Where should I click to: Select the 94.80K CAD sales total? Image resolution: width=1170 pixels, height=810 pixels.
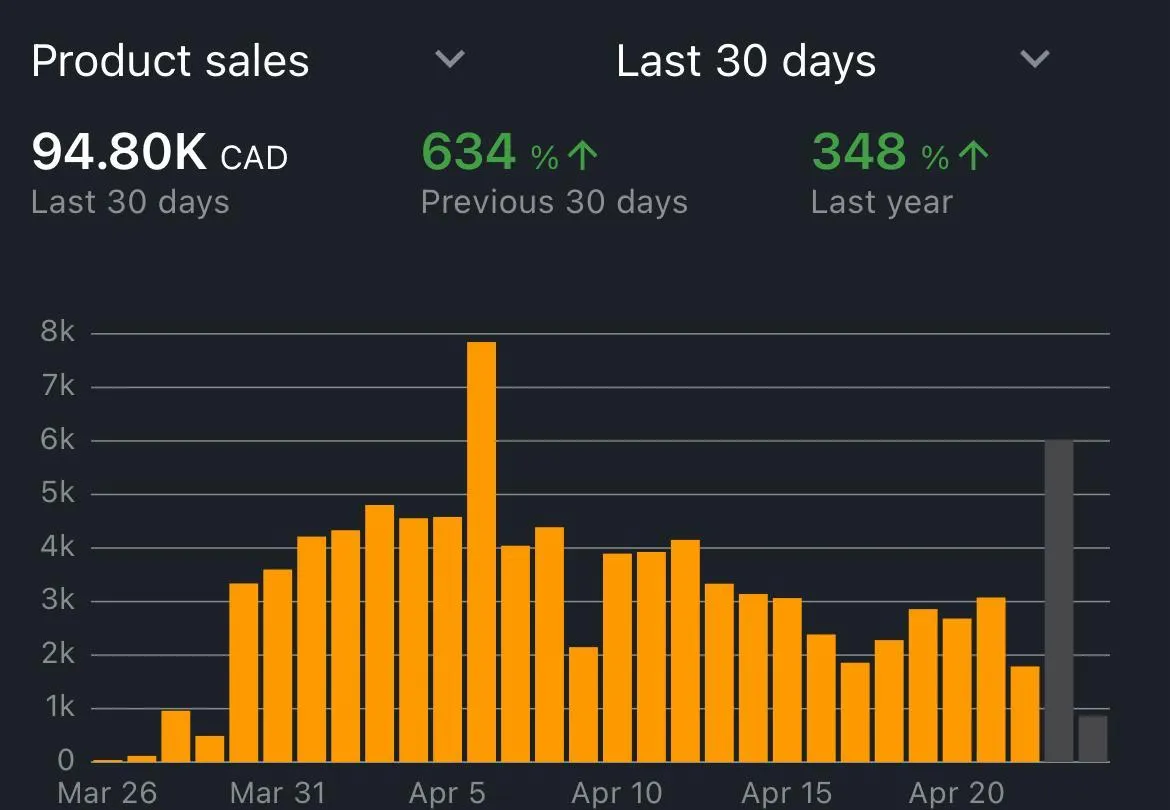[x=160, y=152]
